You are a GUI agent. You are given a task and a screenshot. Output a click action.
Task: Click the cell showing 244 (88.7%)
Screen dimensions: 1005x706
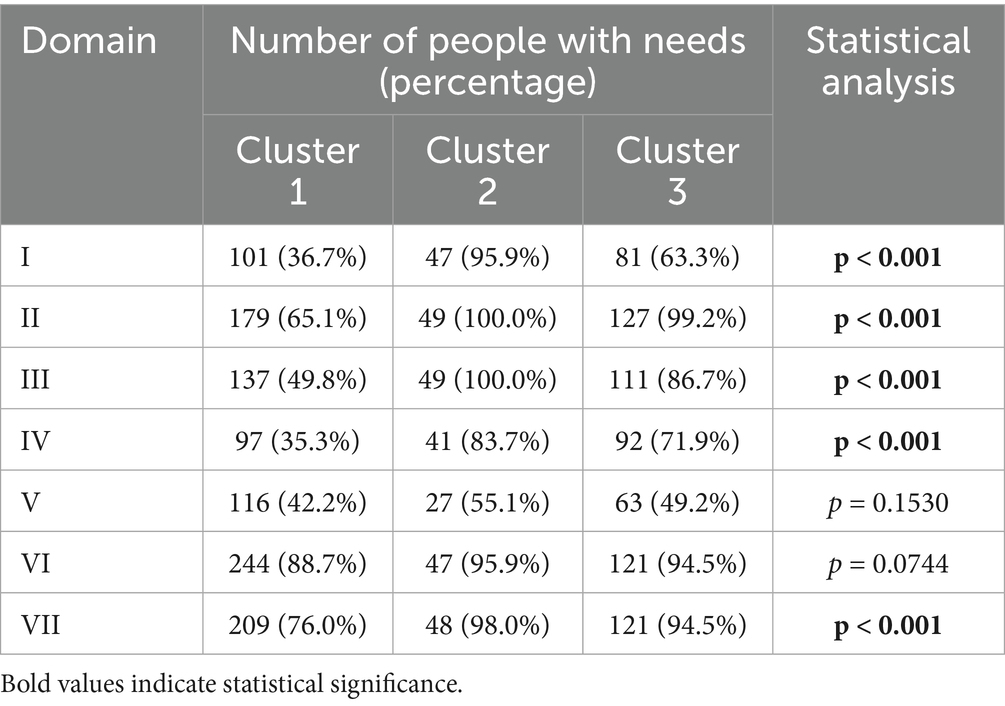click(297, 564)
